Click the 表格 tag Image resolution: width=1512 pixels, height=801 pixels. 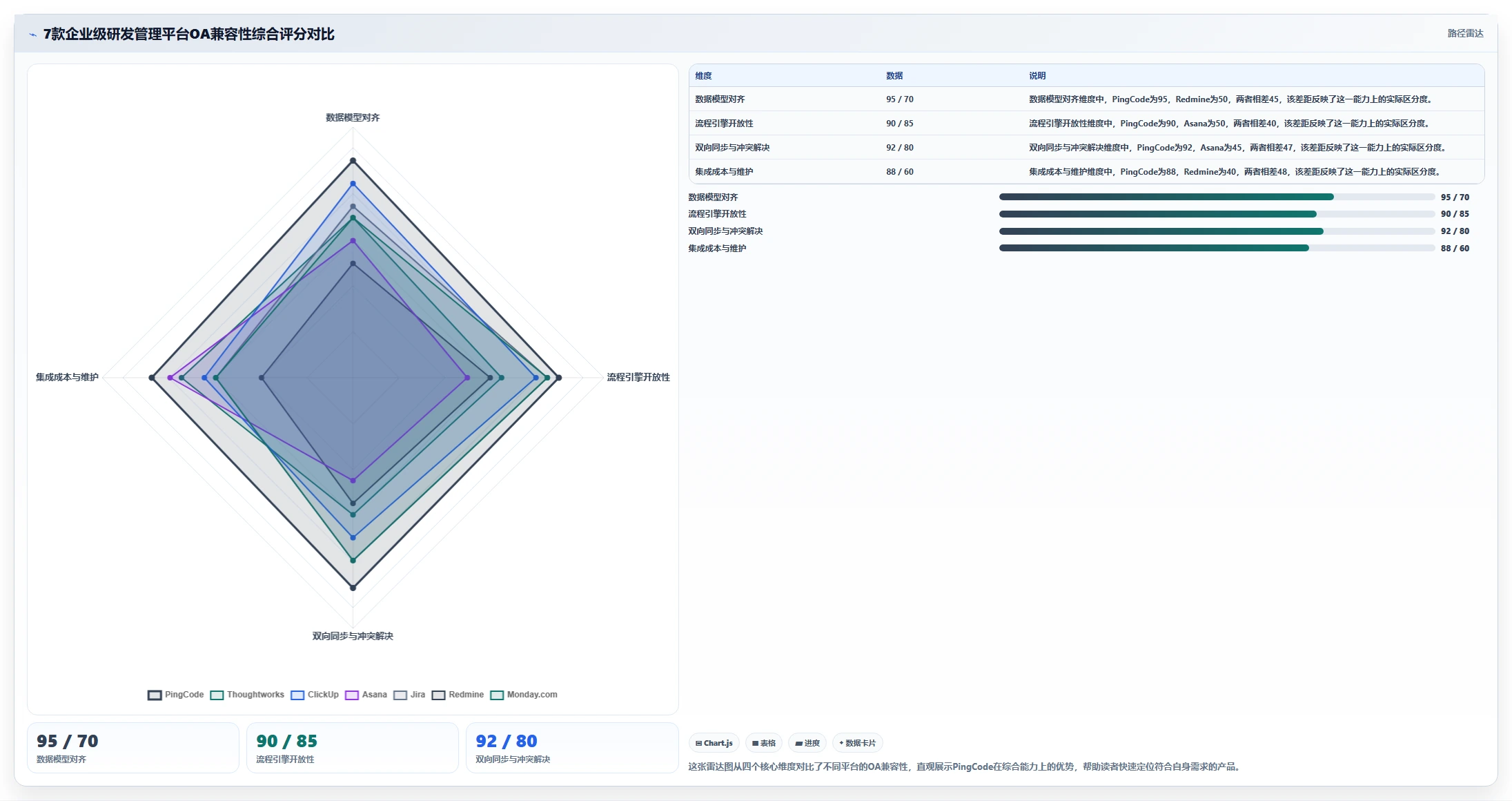pyautogui.click(x=764, y=743)
